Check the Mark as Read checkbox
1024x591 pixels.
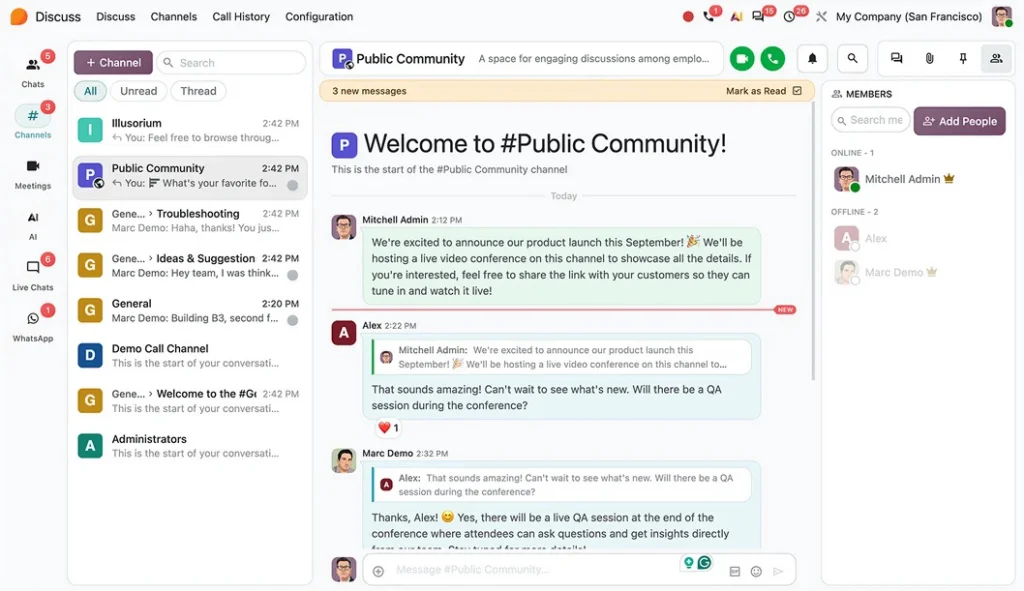797,91
